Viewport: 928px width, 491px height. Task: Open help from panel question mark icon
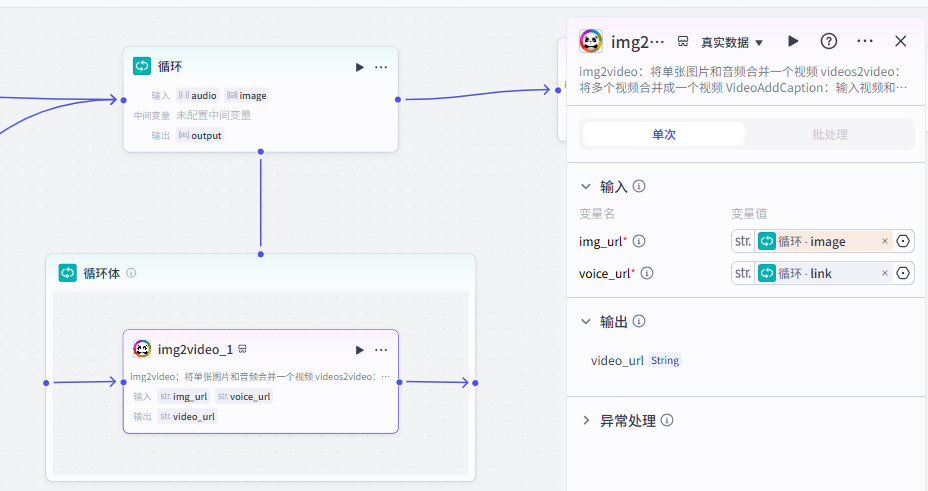coord(829,41)
